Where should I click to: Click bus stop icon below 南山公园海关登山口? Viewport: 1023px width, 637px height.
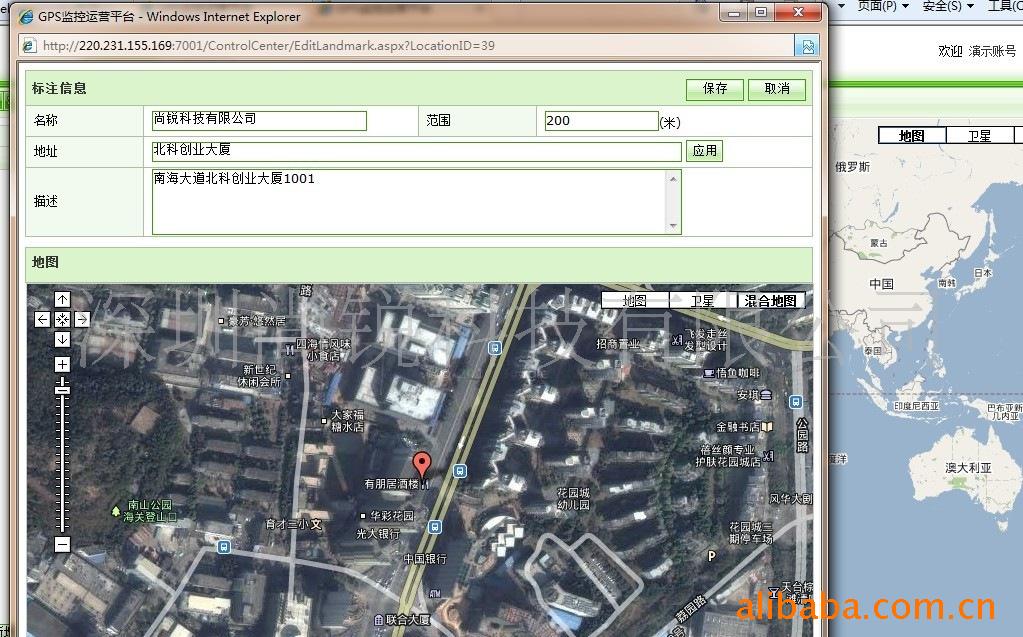224,547
